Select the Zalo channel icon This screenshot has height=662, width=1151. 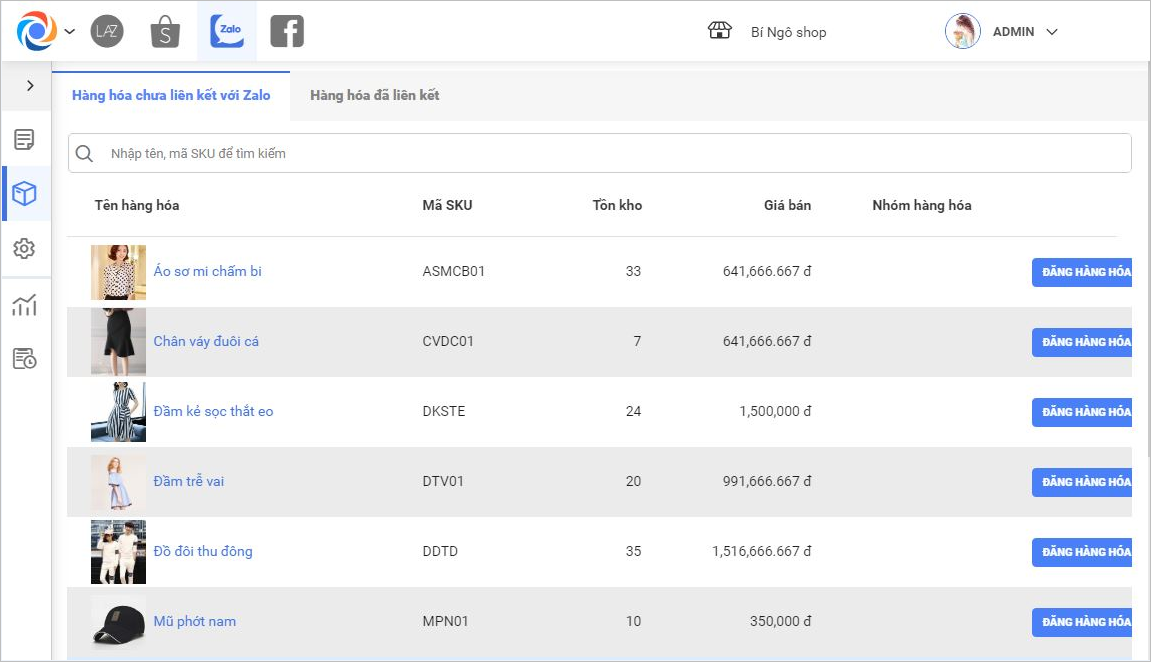click(x=227, y=32)
